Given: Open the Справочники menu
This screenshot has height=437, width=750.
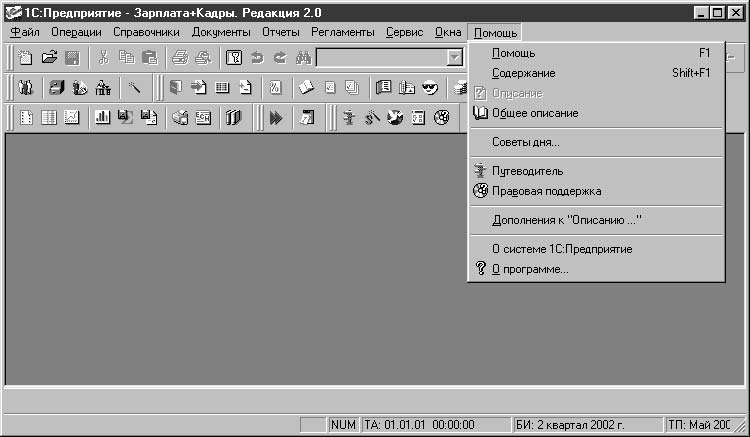Looking at the screenshot, I should (x=145, y=32).
